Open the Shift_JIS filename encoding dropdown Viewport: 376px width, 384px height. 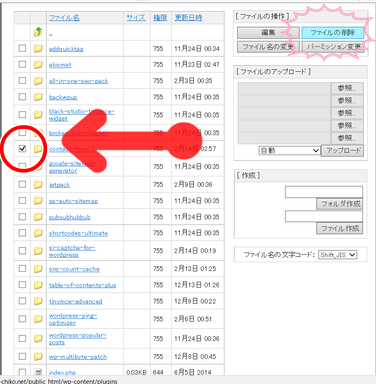click(x=337, y=255)
